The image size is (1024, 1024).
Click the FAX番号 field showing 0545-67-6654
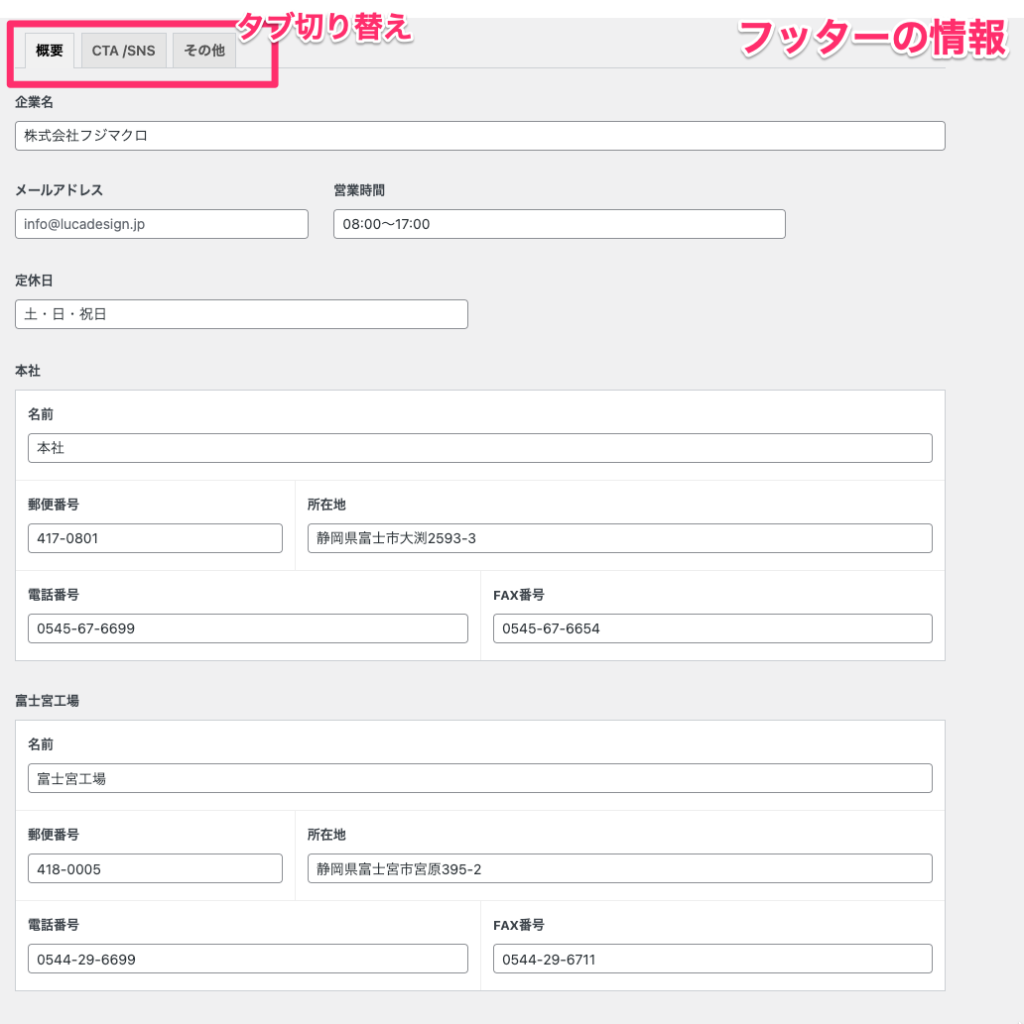(x=712, y=628)
